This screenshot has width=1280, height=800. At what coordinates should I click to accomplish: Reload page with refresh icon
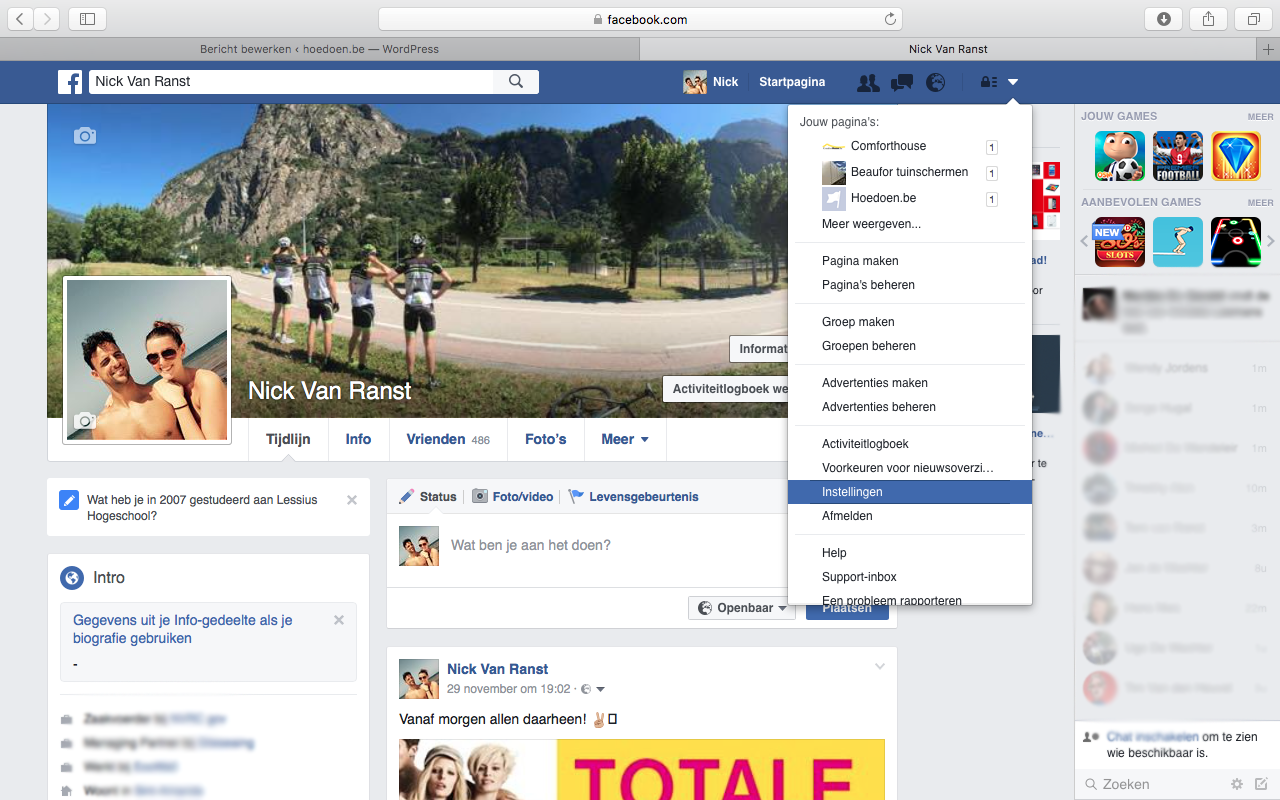point(890,19)
